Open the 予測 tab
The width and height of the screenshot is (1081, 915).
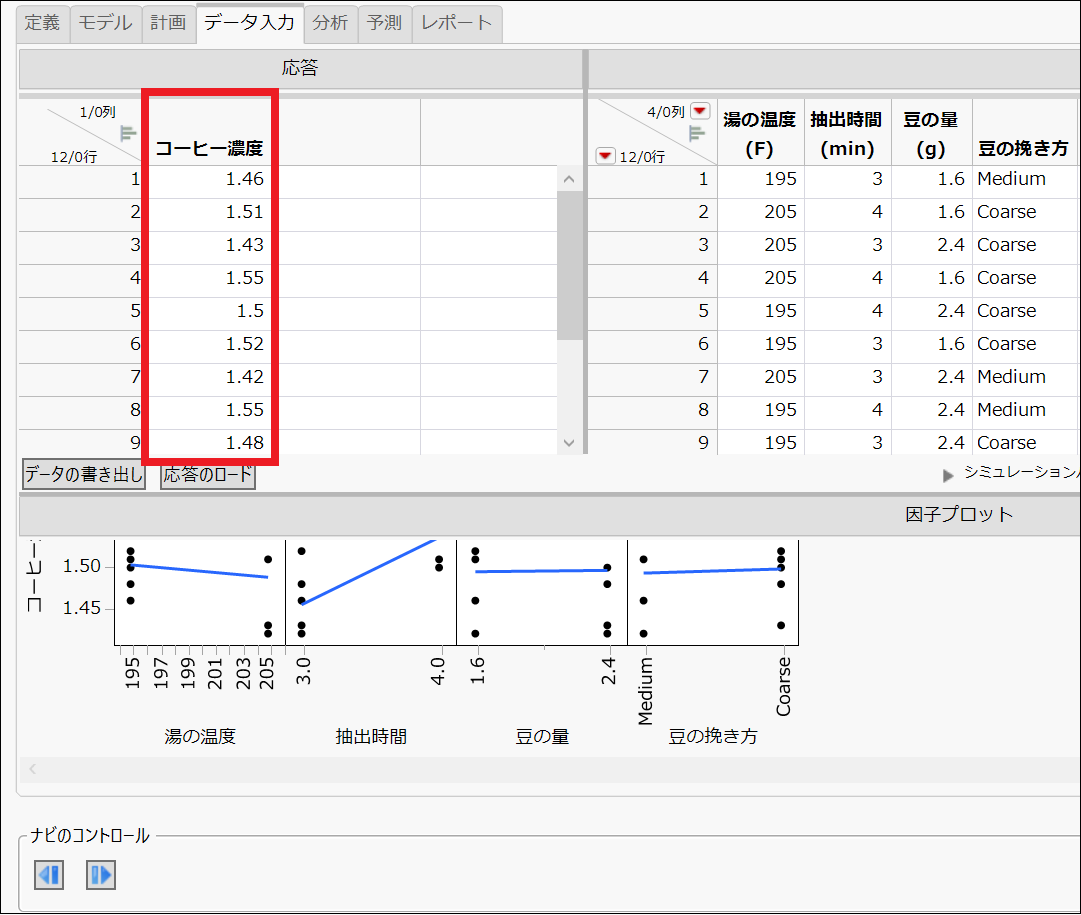point(385,23)
